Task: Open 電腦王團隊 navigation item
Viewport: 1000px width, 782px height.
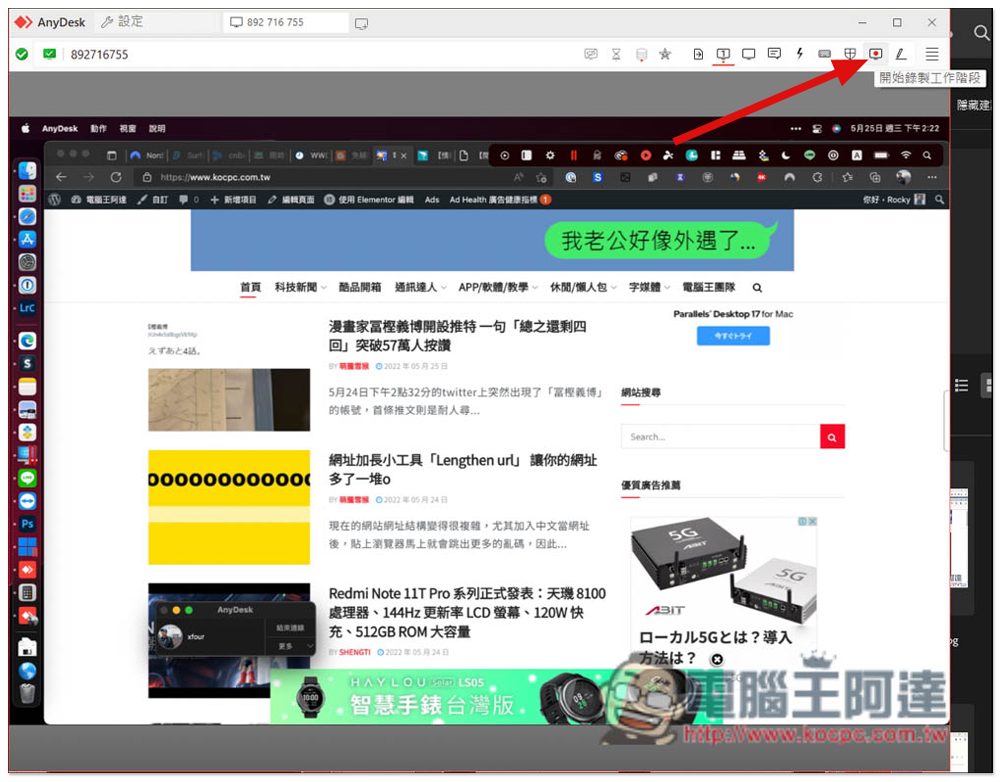Action: click(x=709, y=287)
